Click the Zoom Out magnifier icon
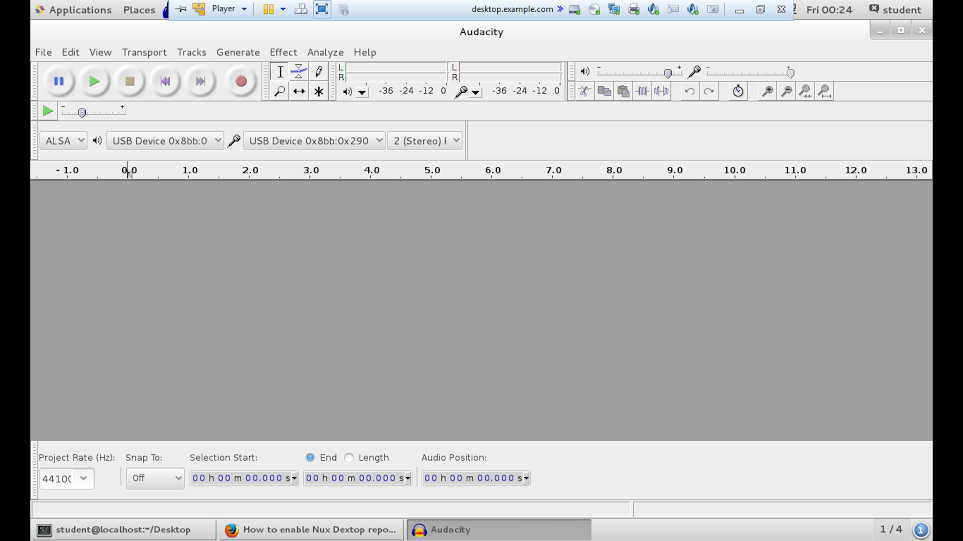 (786, 91)
